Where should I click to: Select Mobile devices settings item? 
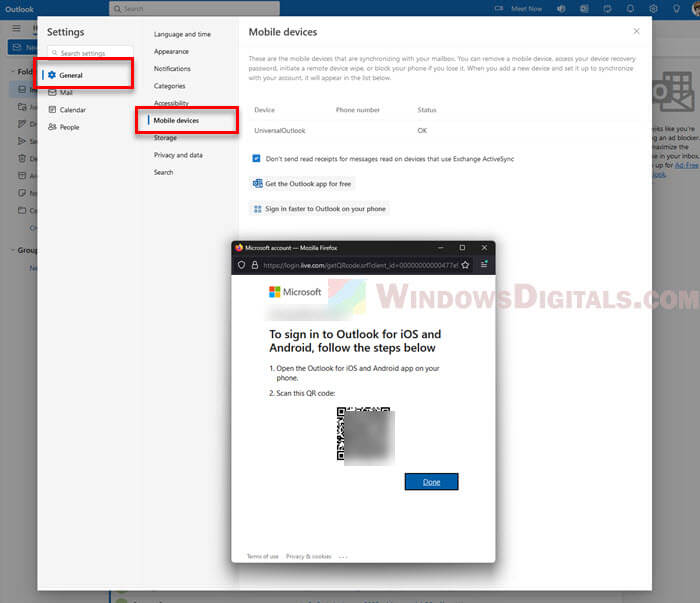pos(176,121)
